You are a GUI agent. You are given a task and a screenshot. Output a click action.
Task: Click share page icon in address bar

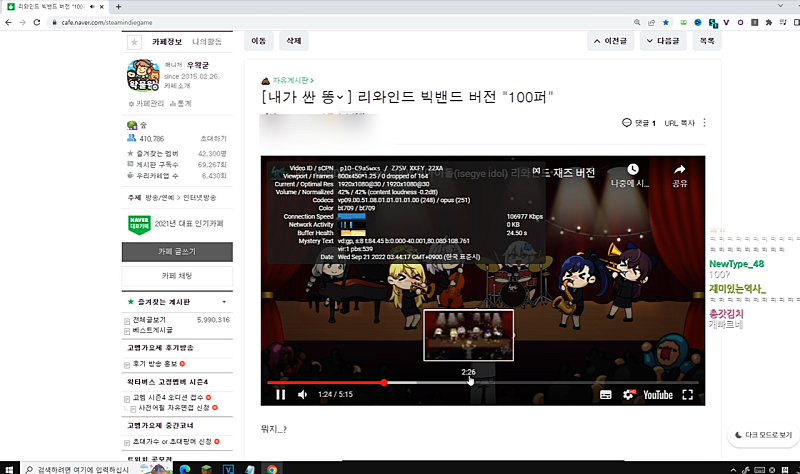(x=652, y=22)
